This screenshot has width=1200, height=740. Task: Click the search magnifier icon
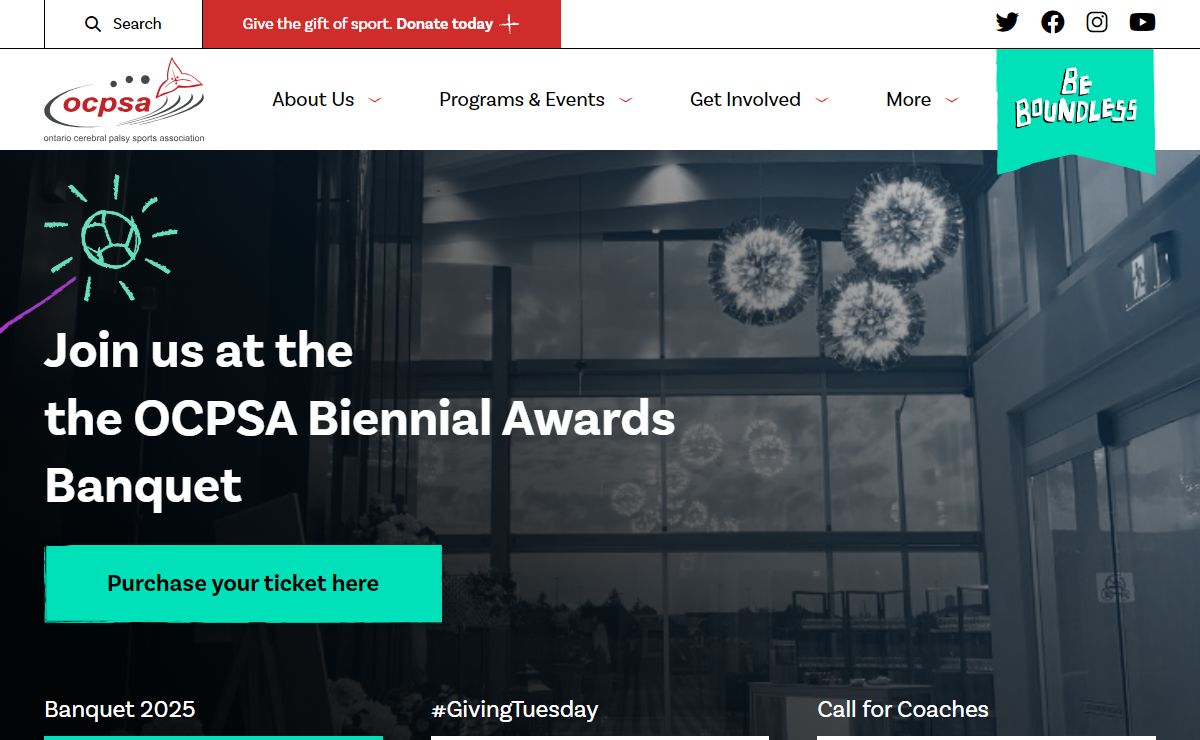tap(93, 24)
